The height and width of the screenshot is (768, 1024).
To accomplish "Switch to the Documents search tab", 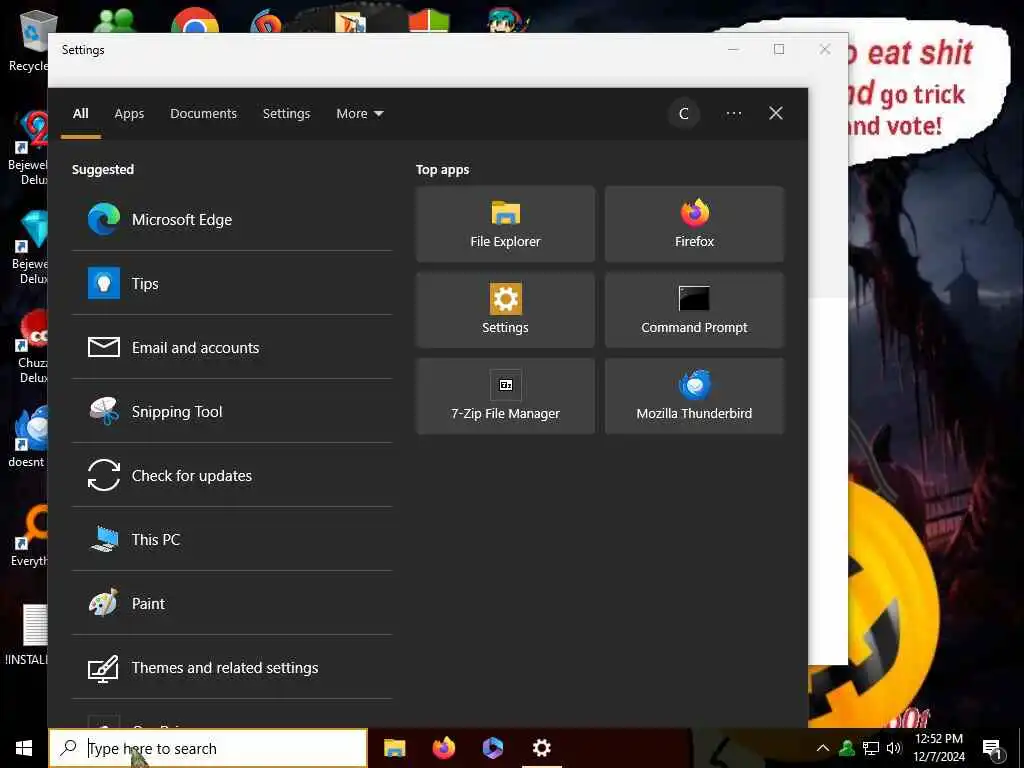I will point(204,114).
